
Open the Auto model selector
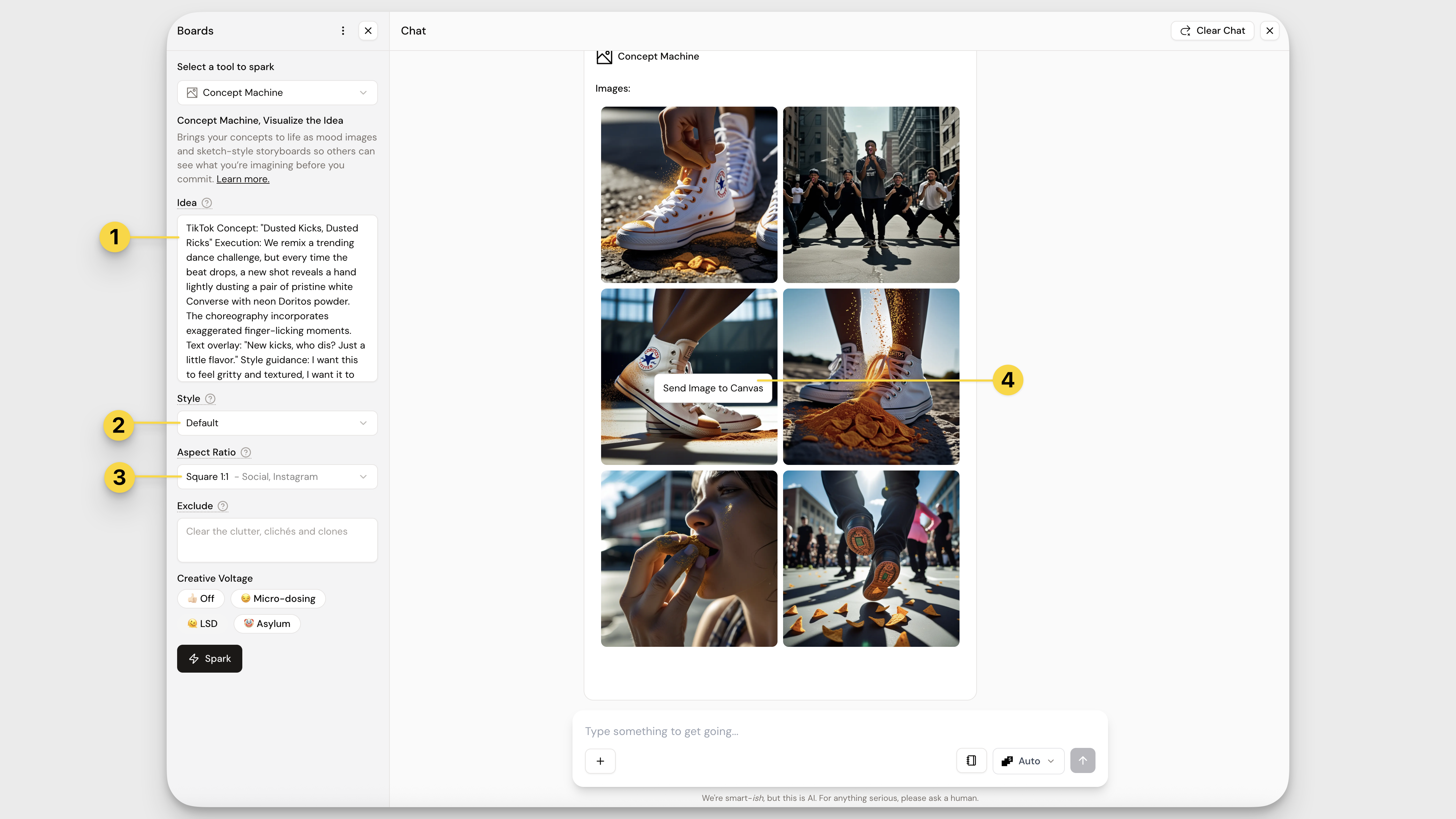coord(1027,761)
